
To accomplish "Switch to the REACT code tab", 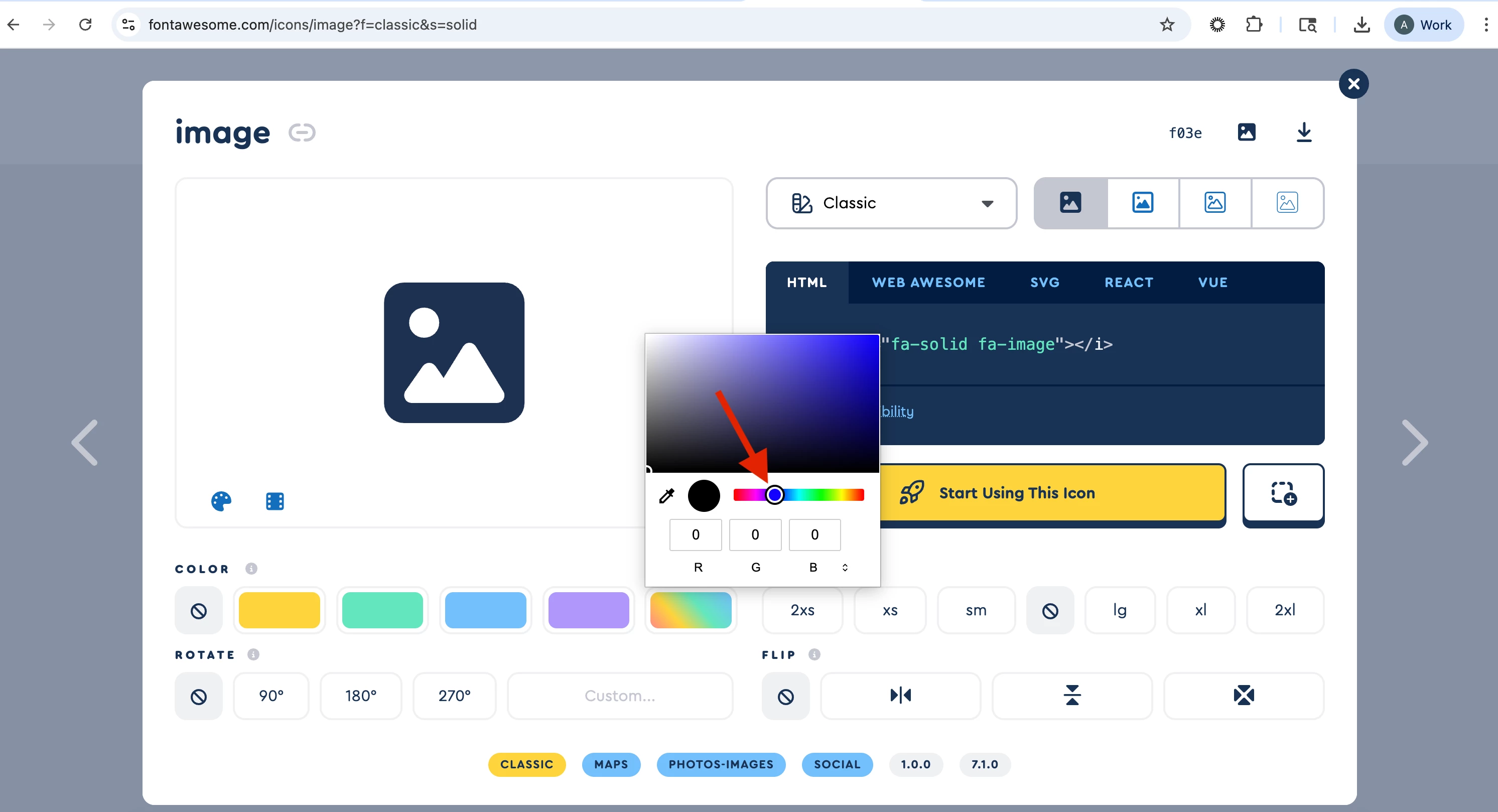I will pyautogui.click(x=1128, y=283).
